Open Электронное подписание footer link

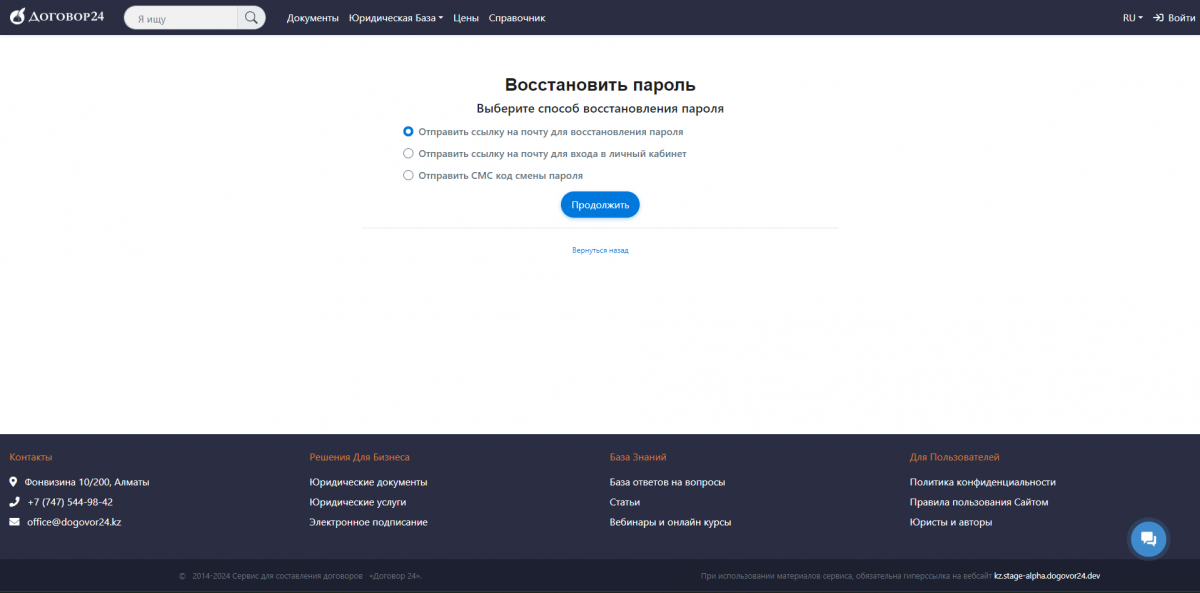pos(368,522)
